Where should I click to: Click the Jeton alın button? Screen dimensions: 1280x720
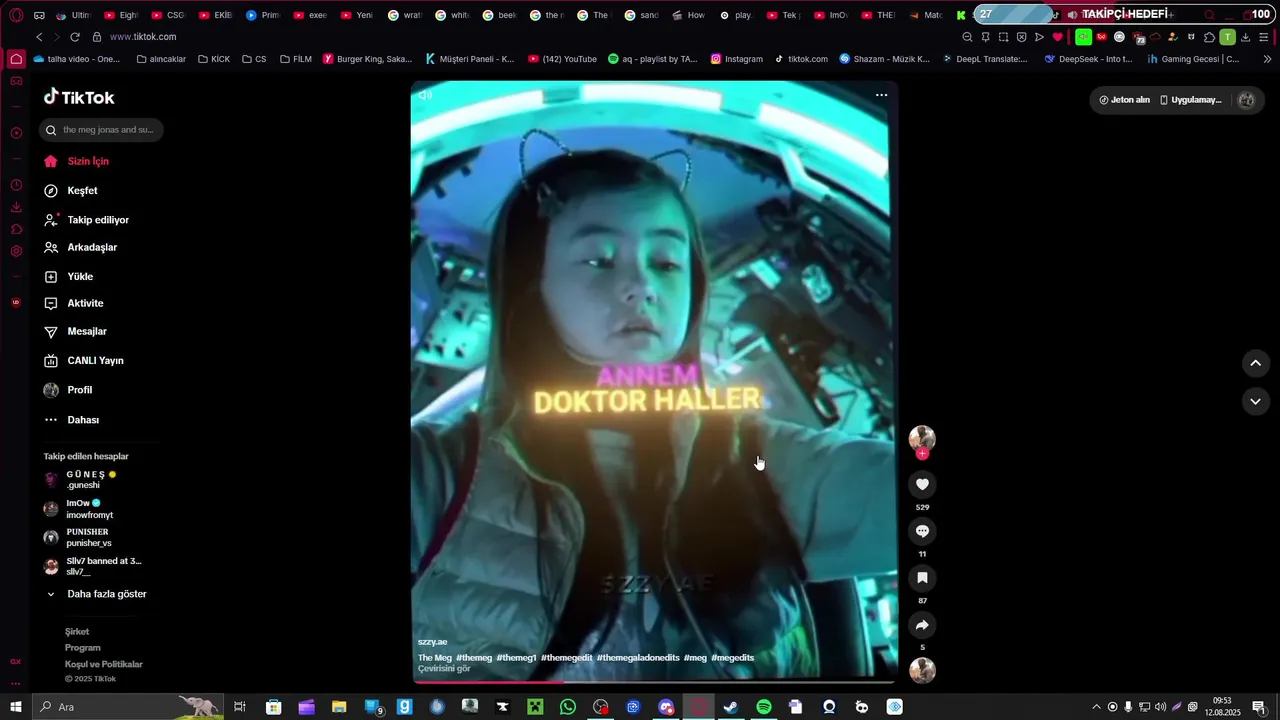[x=1124, y=100]
